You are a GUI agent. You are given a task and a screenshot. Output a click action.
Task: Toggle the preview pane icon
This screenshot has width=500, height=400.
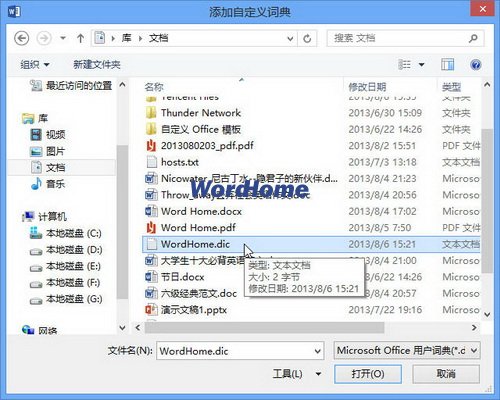click(447, 64)
